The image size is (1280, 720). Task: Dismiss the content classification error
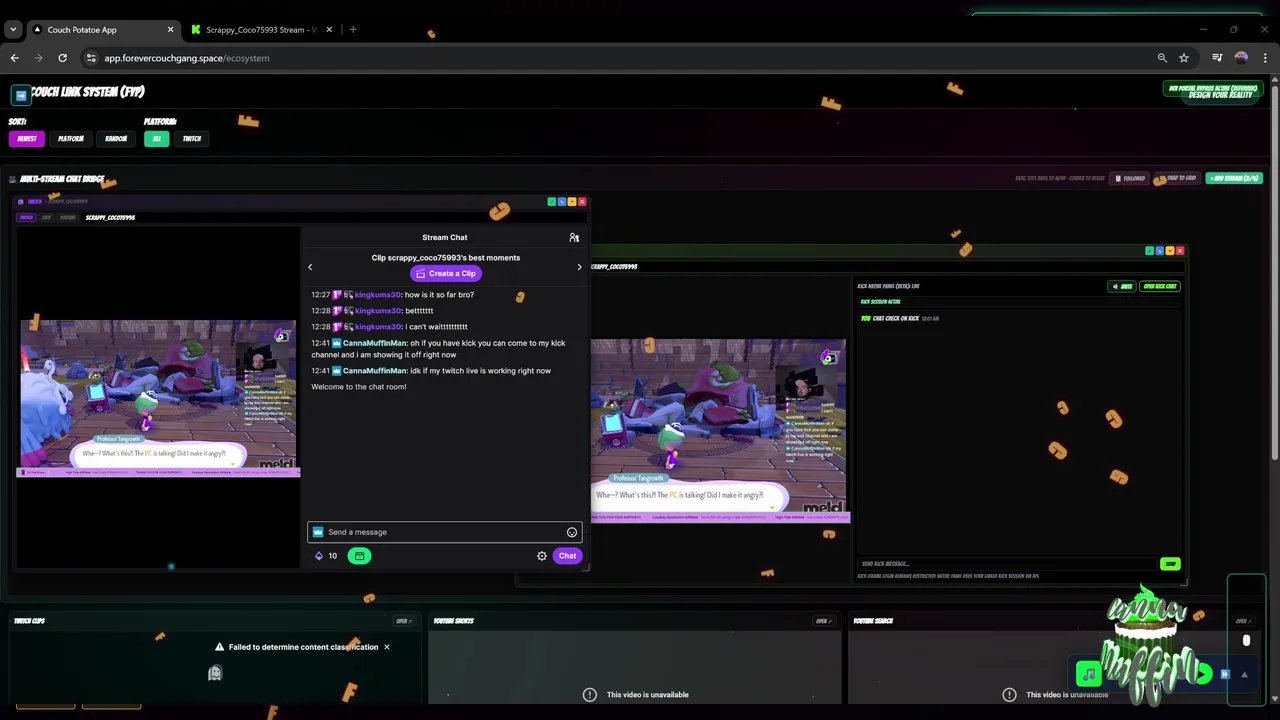coord(387,647)
